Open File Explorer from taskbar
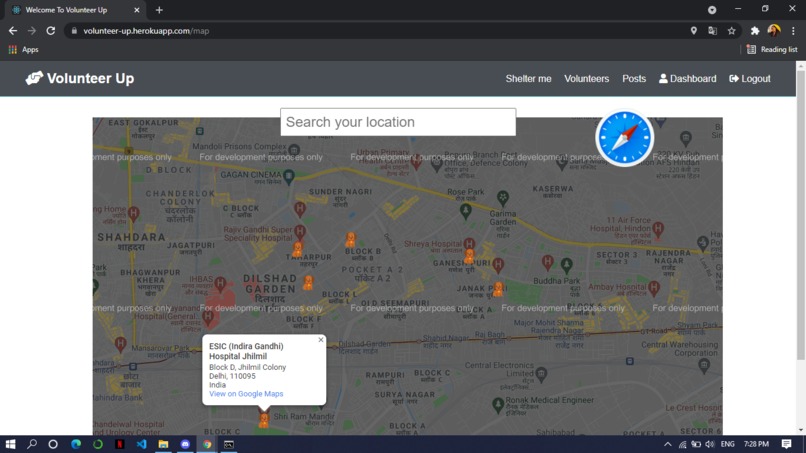The height and width of the screenshot is (453, 806). (x=163, y=444)
